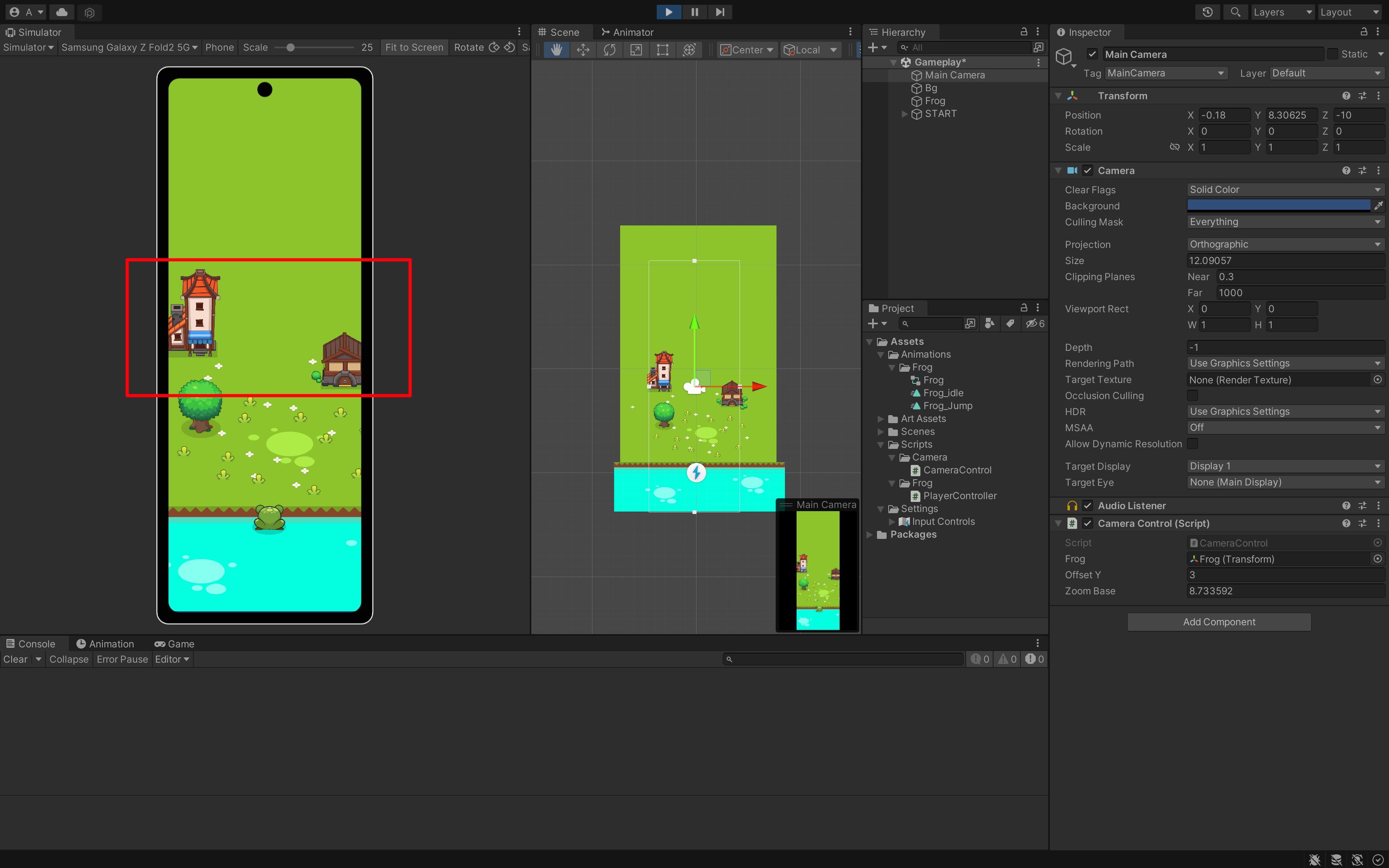Open the Layers dropdown
The width and height of the screenshot is (1389, 868).
[1282, 12]
